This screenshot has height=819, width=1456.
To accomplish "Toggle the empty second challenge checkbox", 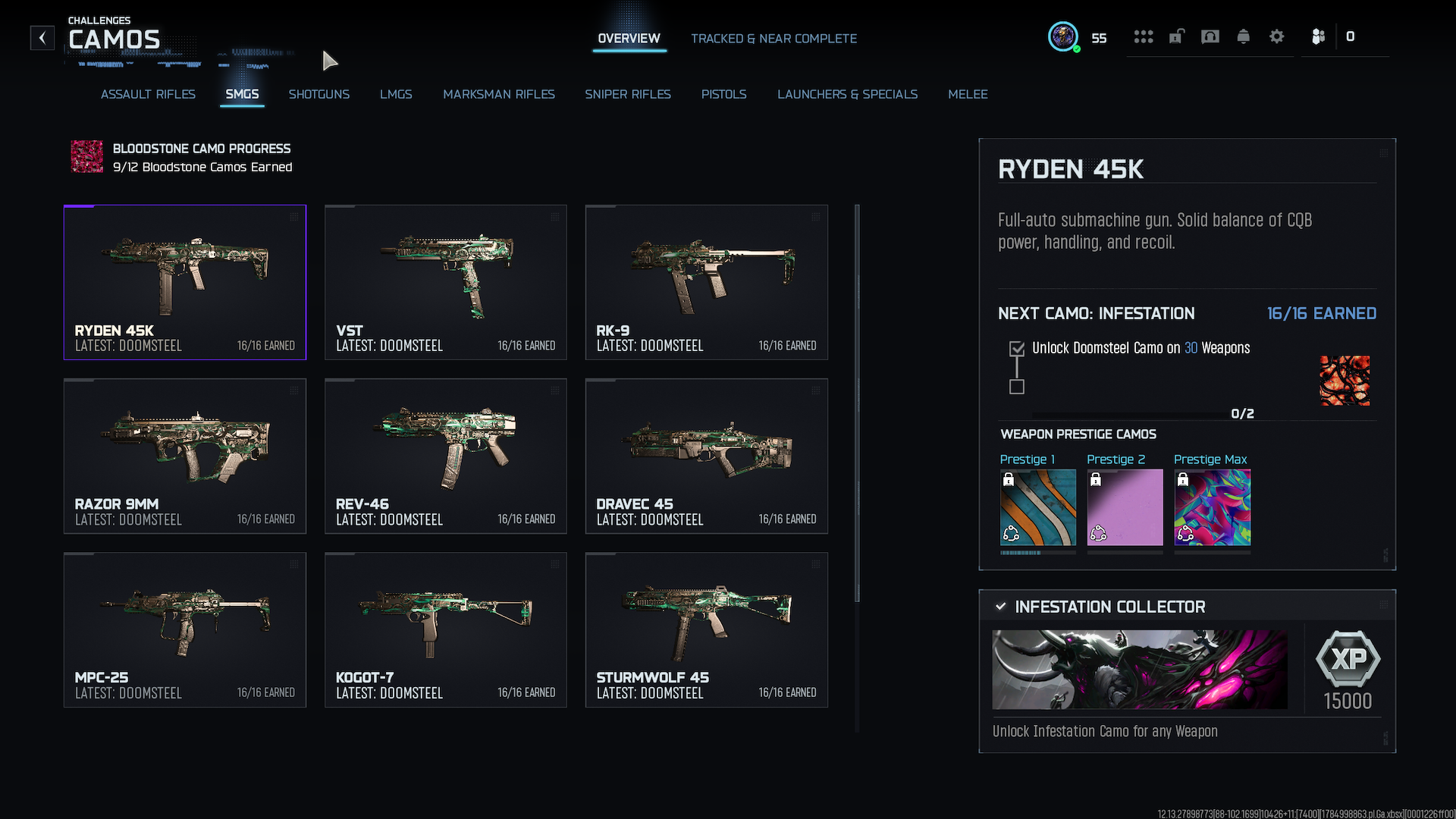I will point(1017,387).
